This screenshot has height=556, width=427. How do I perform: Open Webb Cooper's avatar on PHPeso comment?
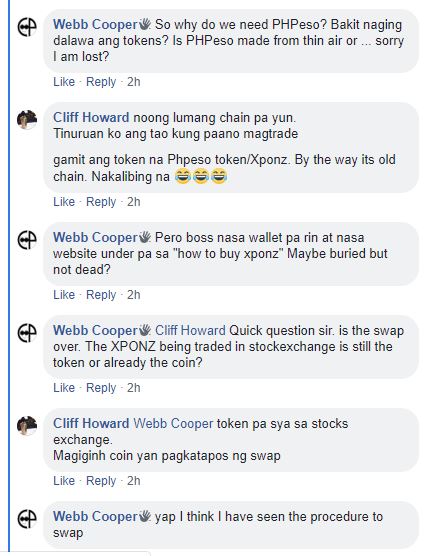(27, 27)
